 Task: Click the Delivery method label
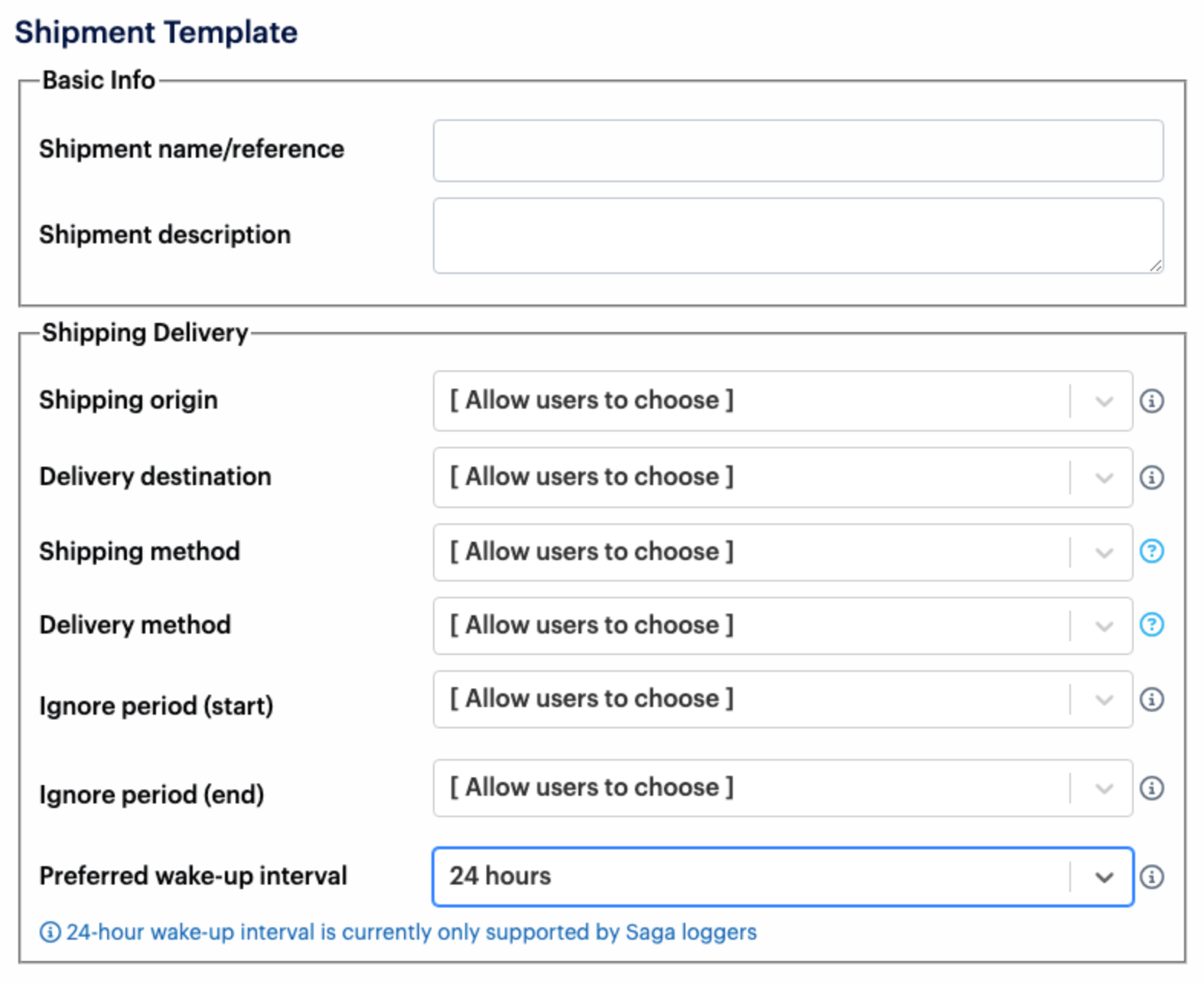[x=135, y=625]
